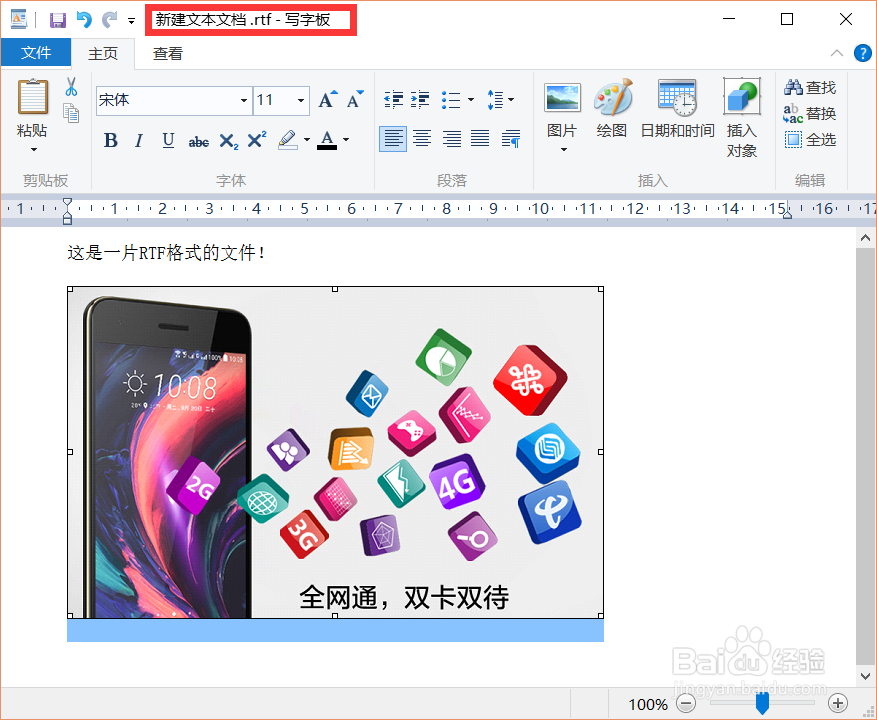Viewport: 877px width, 720px height.
Task: Toggle underline formatting
Action: tap(168, 140)
